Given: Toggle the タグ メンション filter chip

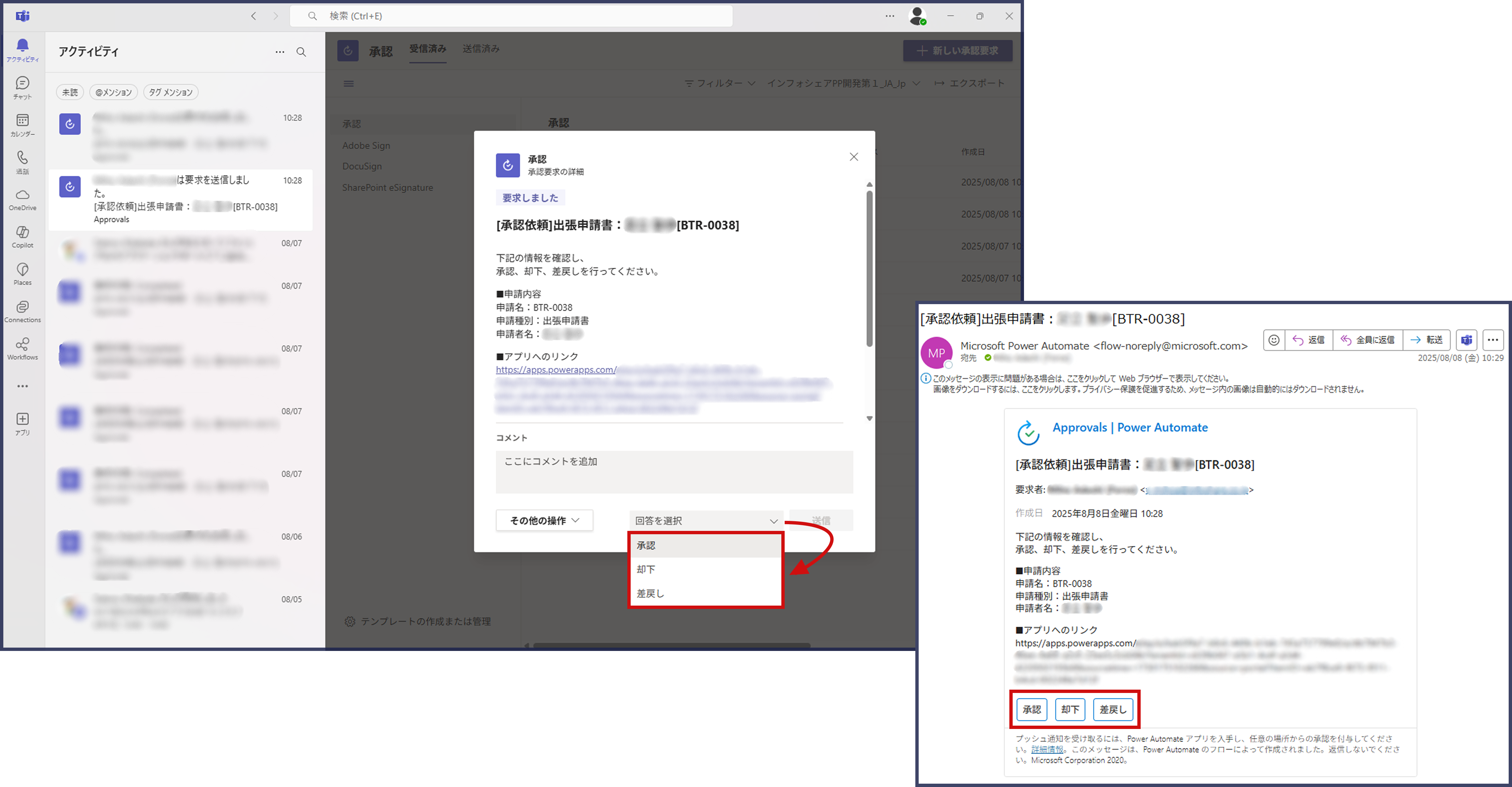Looking at the screenshot, I should [171, 92].
